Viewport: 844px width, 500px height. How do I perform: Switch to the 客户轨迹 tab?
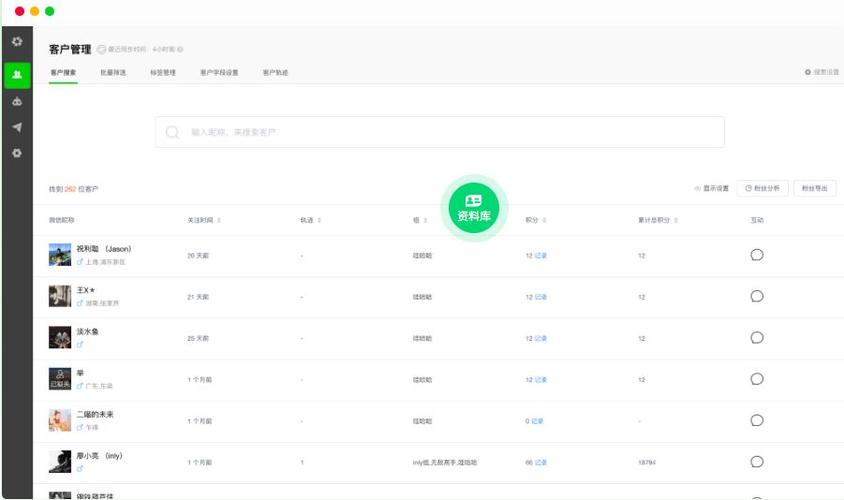pyautogui.click(x=276, y=73)
